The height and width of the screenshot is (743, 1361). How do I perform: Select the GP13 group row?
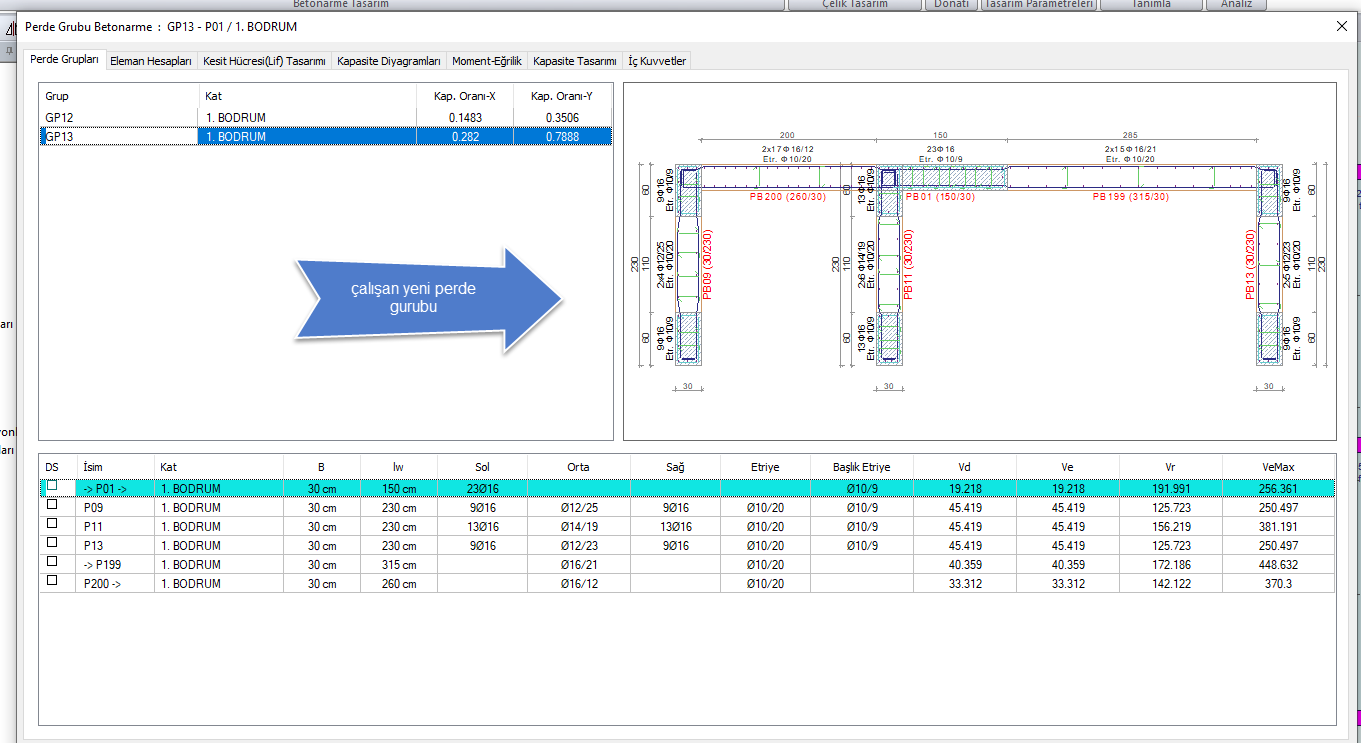[x=326, y=136]
